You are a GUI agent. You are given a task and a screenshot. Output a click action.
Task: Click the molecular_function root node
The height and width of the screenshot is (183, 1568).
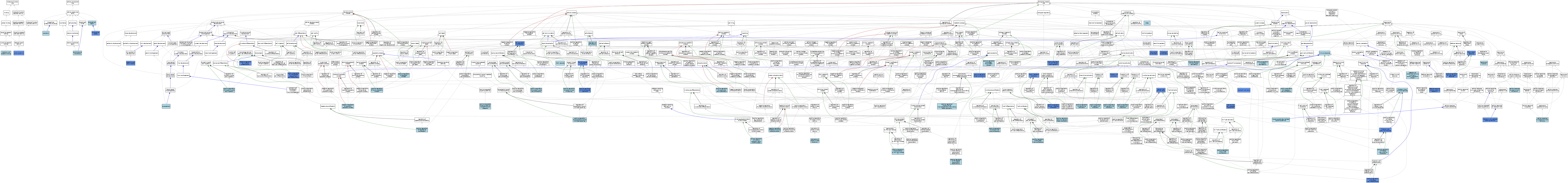tap(12, 2)
